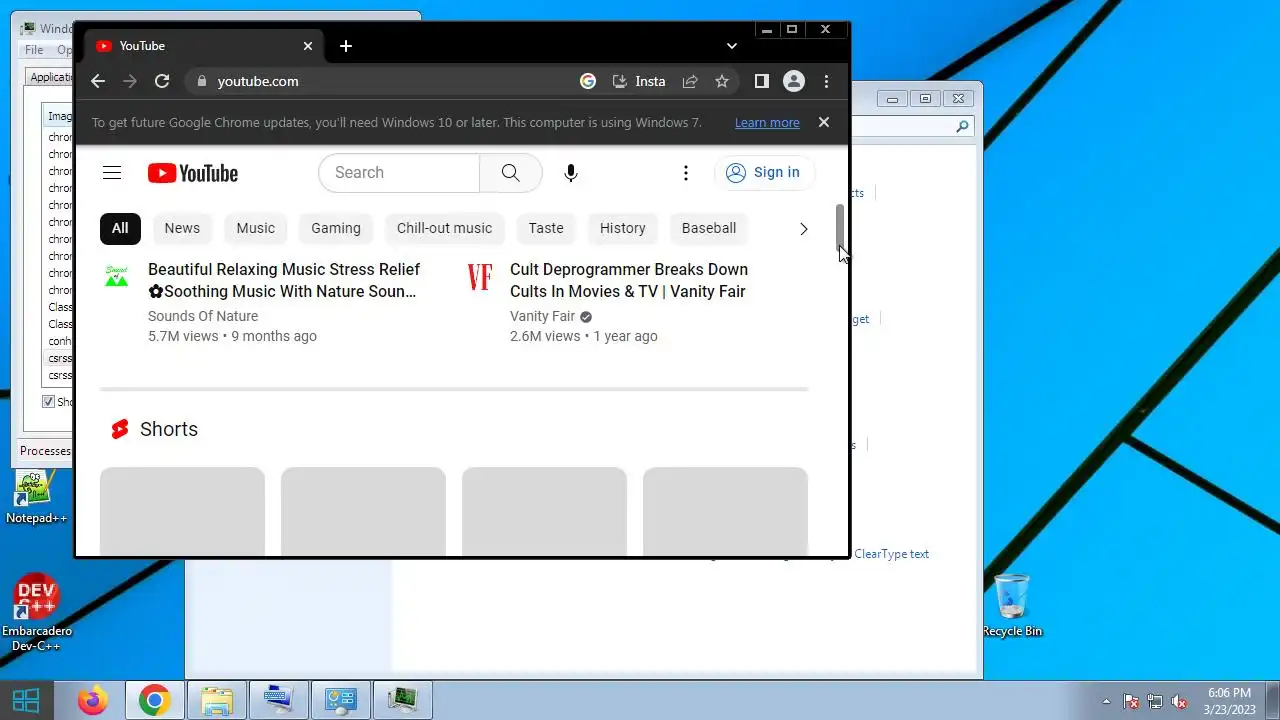The width and height of the screenshot is (1280, 720).
Task: Reload the YouTube page
Action: [162, 81]
